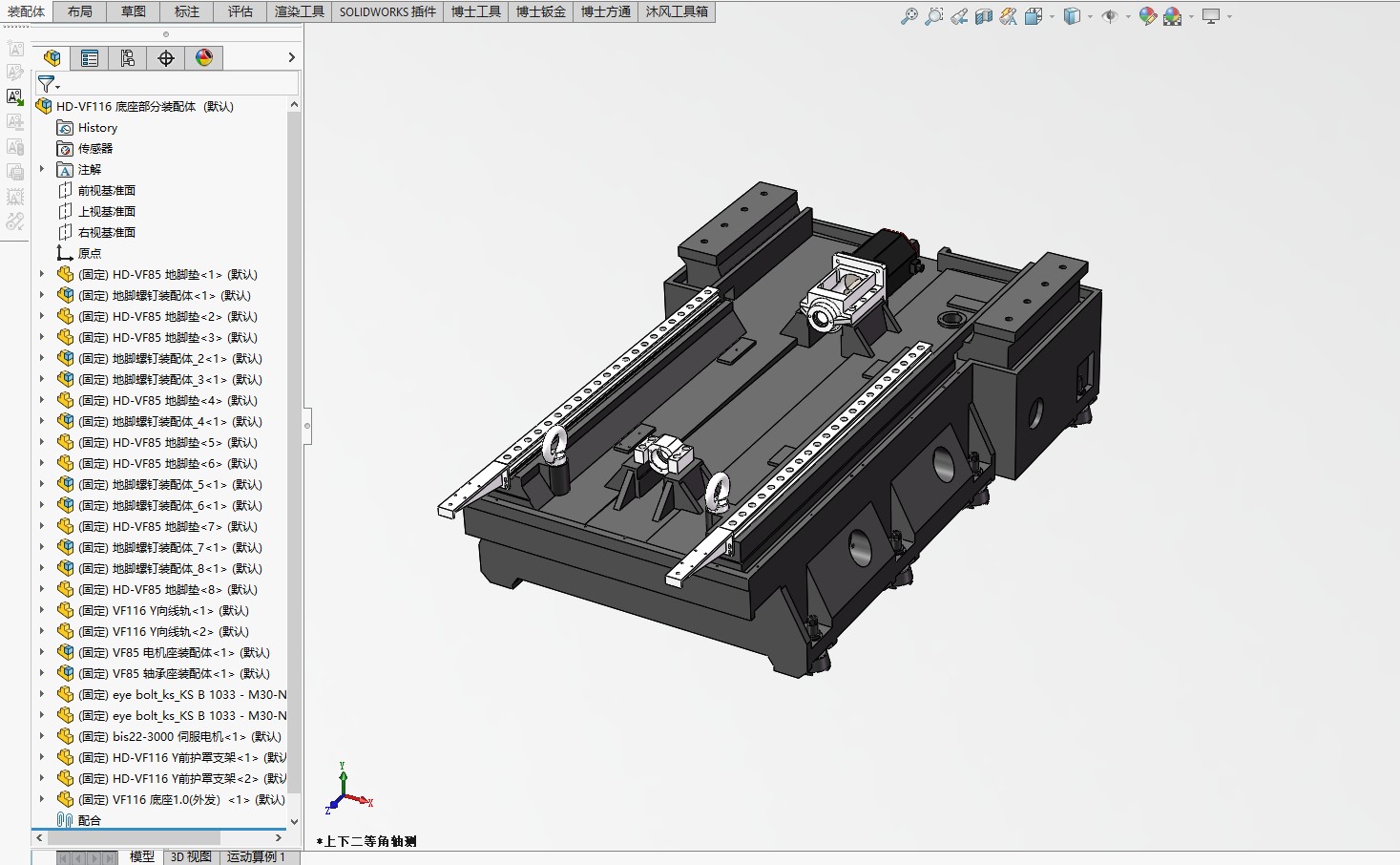Select the 前视基准面 plane
The image size is (1400, 865).
(x=96, y=191)
